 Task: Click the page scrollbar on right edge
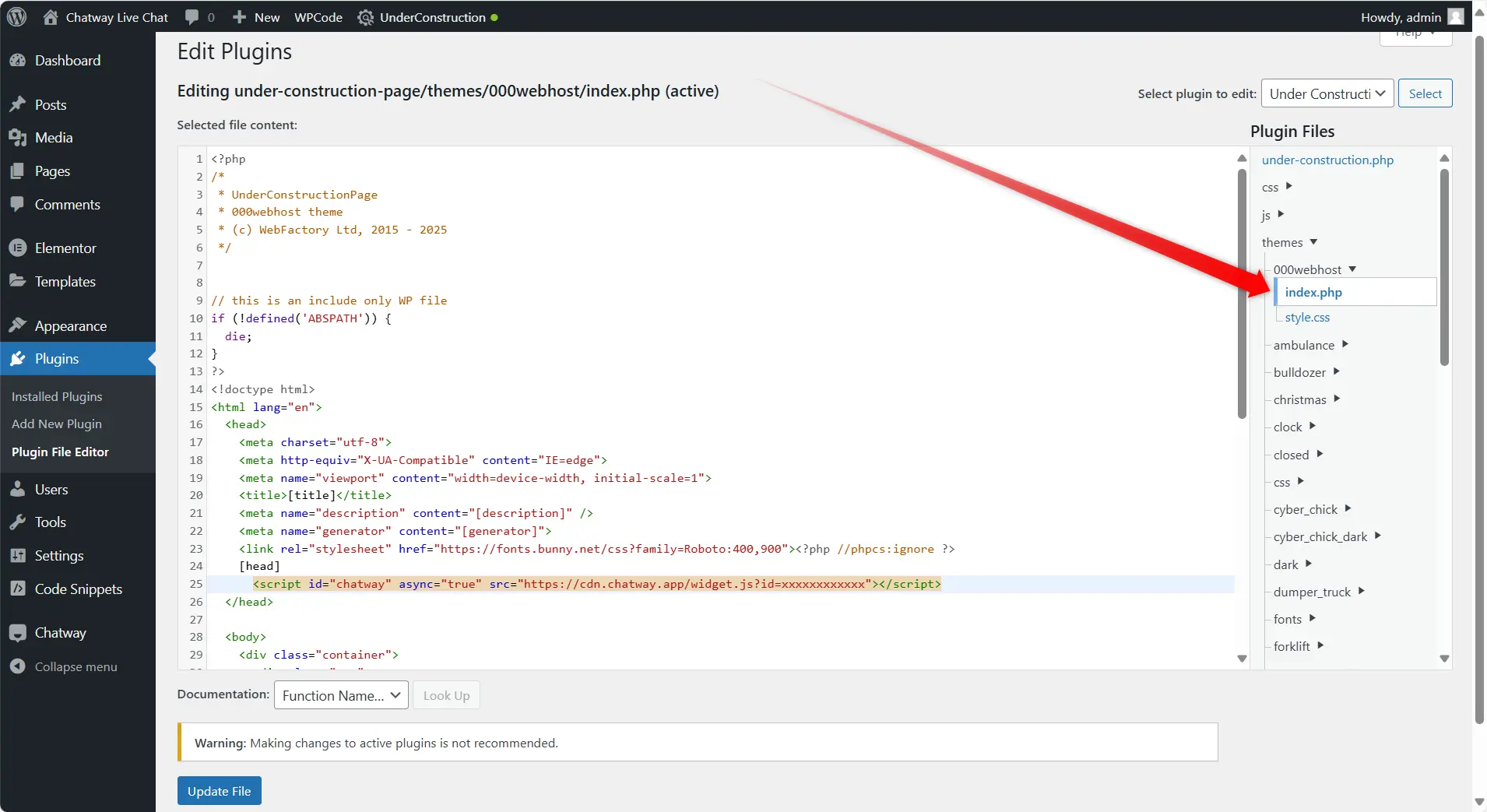point(1479,379)
